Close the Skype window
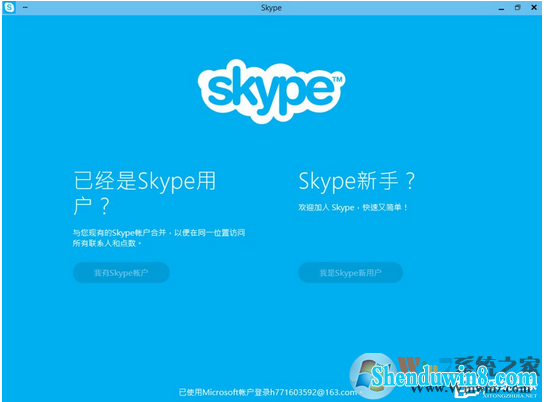547x402 pixels. [534, 7]
